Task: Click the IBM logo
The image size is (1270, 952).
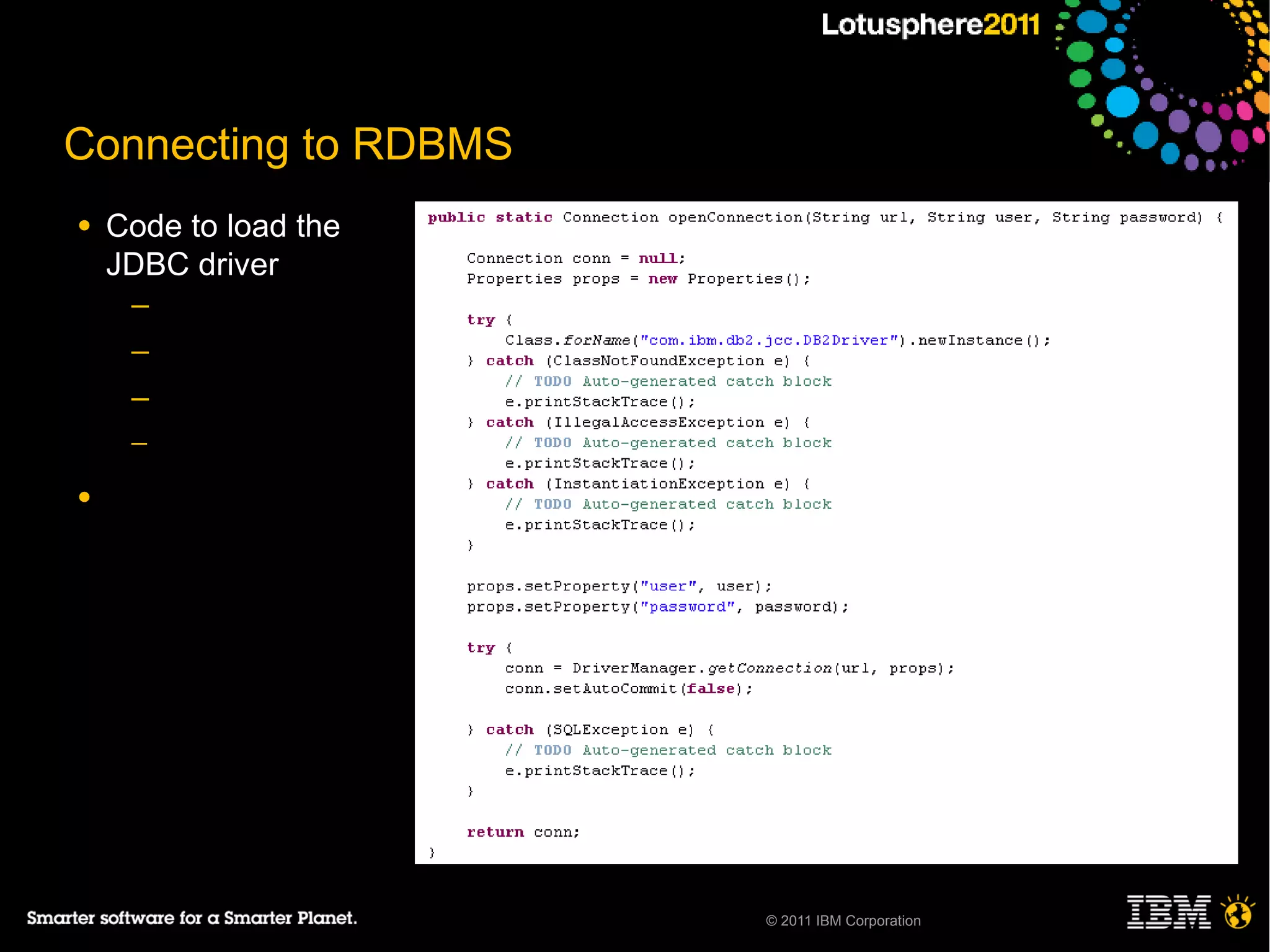Action: (1168, 912)
